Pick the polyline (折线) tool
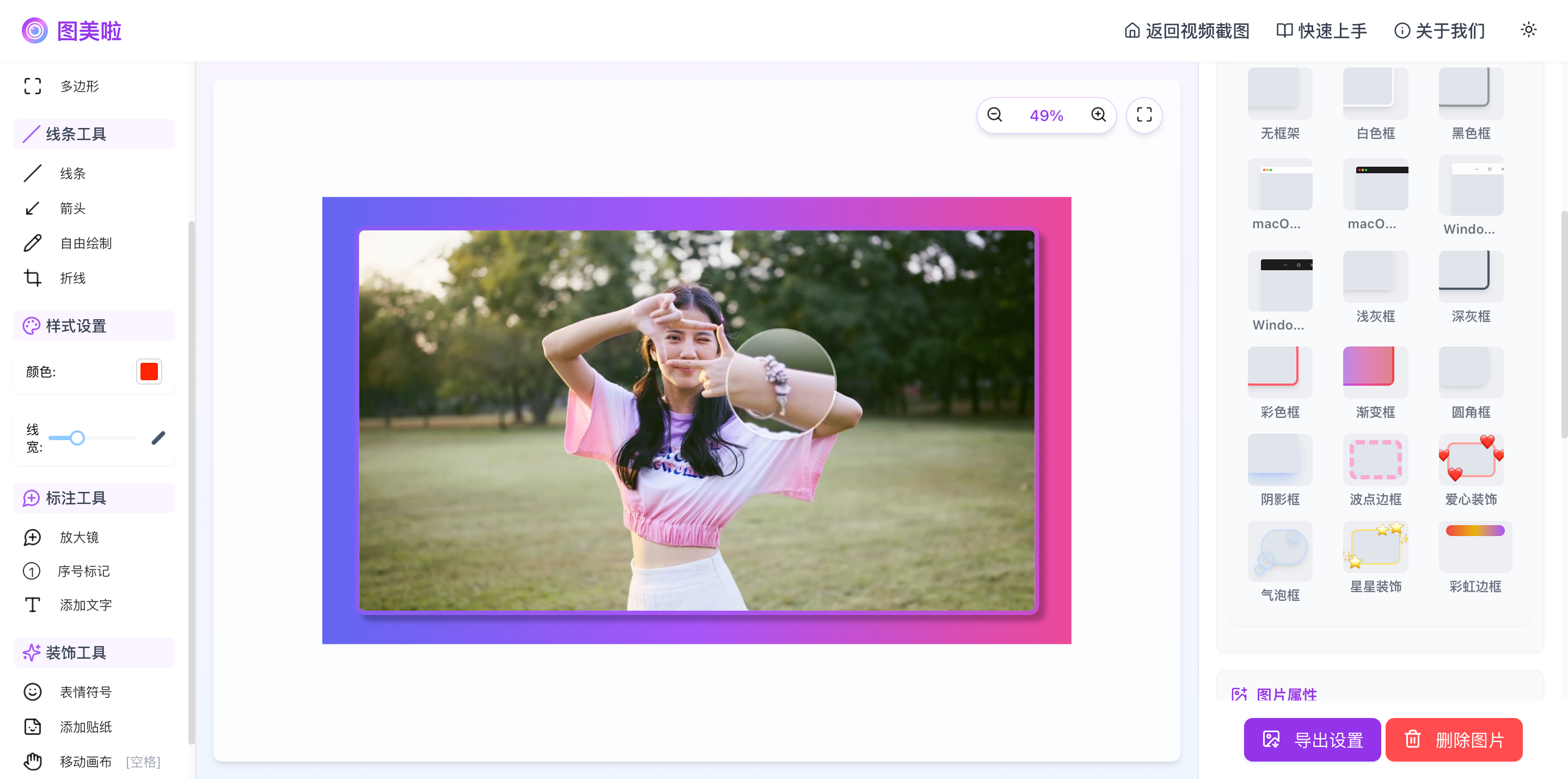This screenshot has height=779, width=1568. (x=72, y=278)
